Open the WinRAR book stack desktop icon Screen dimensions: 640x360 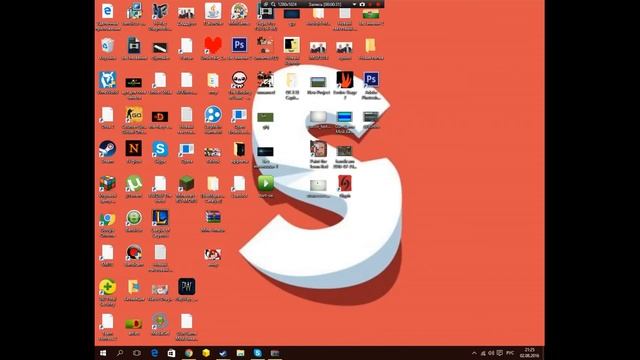click(213, 217)
